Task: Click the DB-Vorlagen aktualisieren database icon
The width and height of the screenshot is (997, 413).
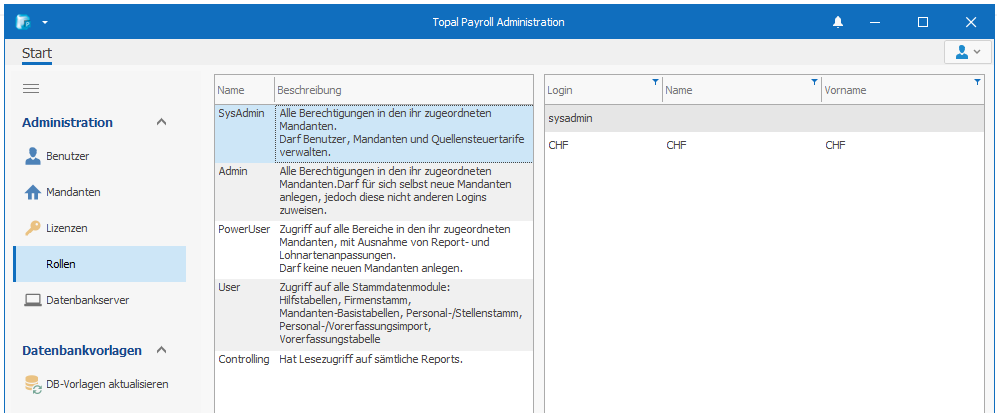Action: (x=33, y=384)
